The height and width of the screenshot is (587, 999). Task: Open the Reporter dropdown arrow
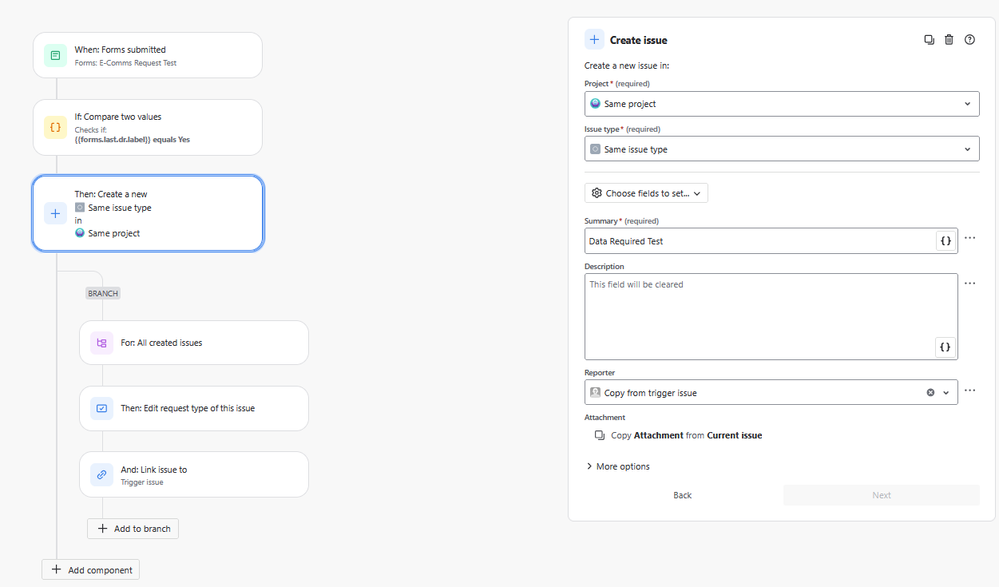(946, 393)
